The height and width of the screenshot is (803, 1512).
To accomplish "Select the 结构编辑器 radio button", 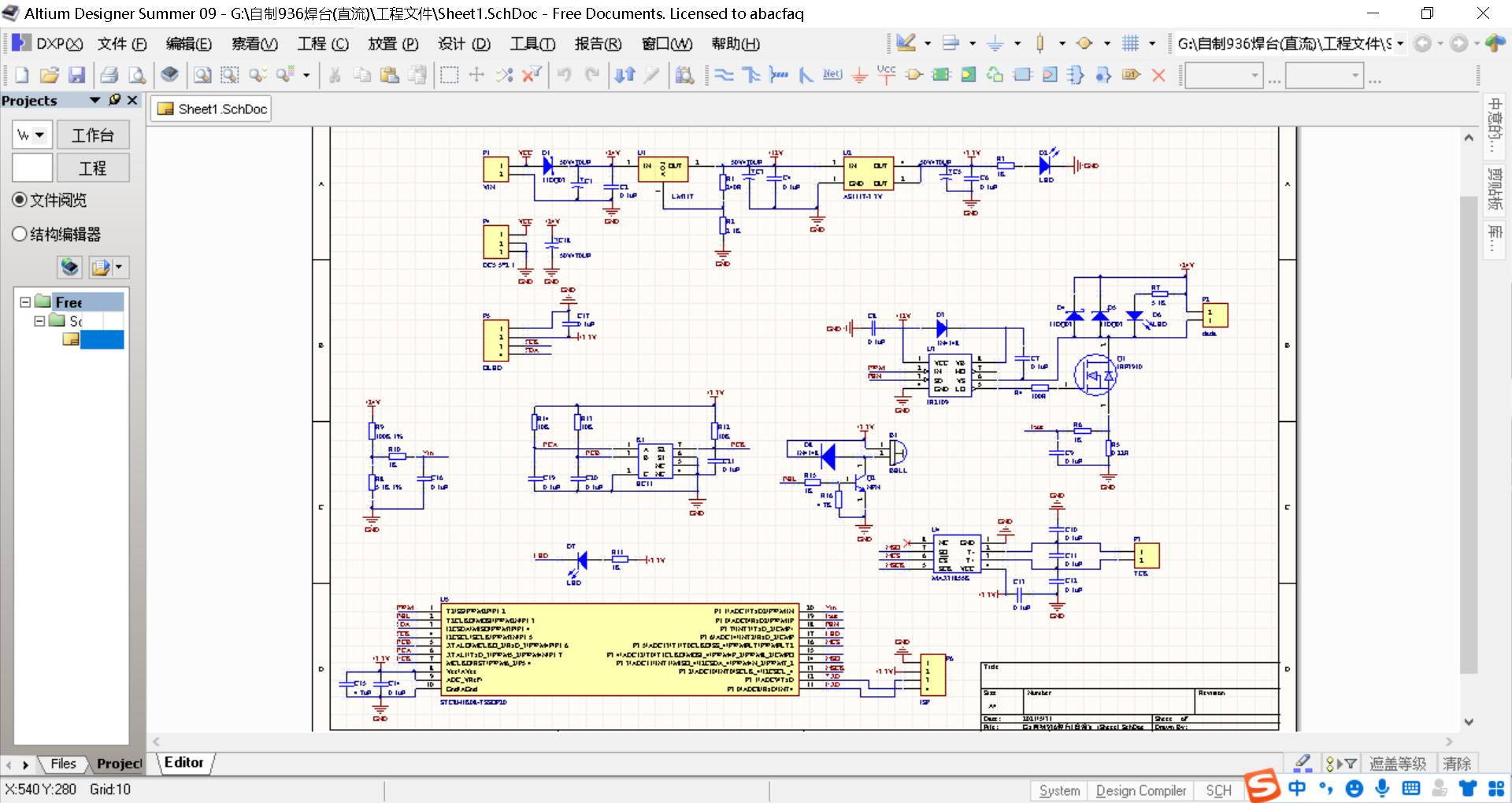I will 20,234.
